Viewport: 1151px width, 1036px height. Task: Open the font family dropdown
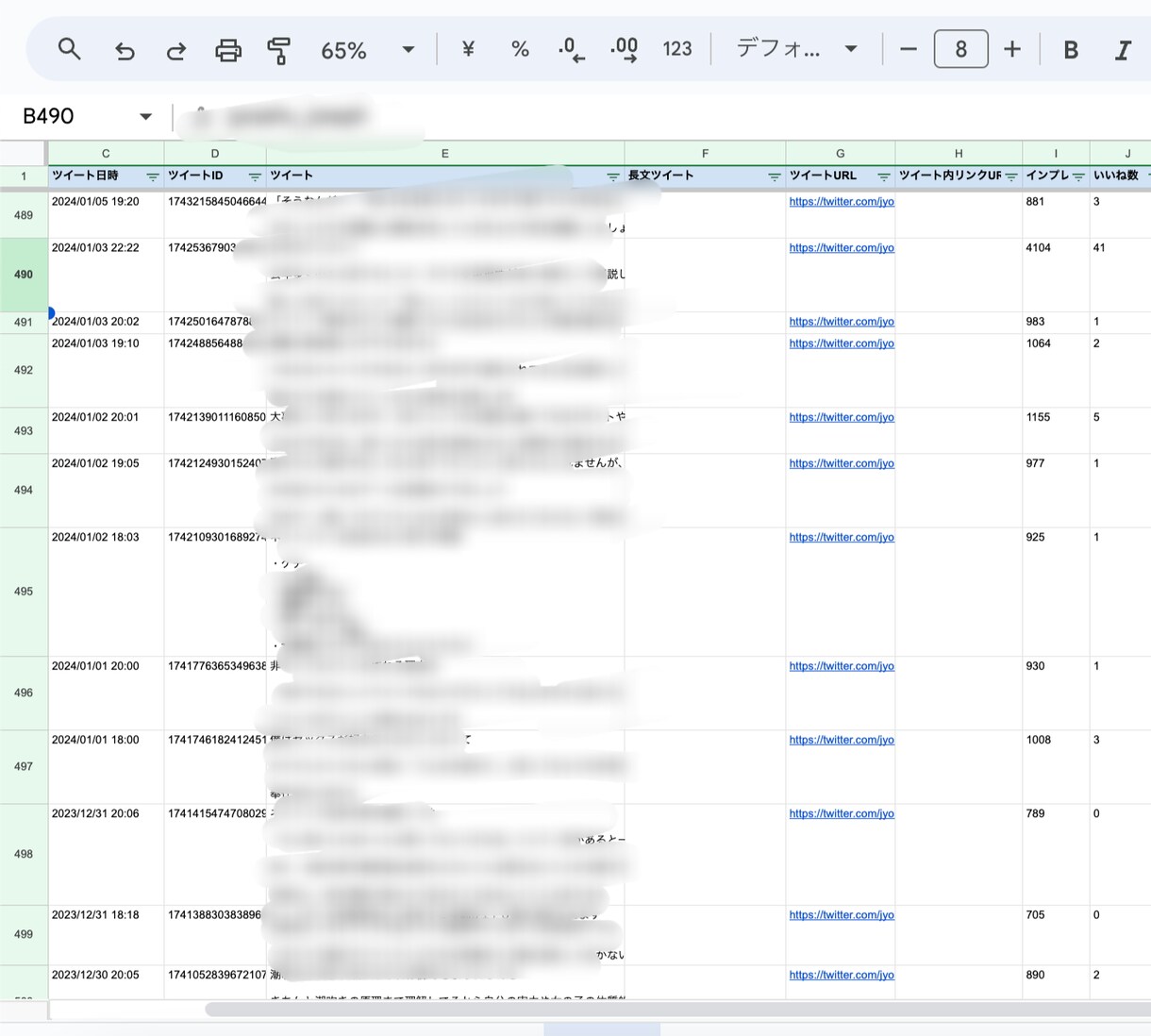point(796,49)
